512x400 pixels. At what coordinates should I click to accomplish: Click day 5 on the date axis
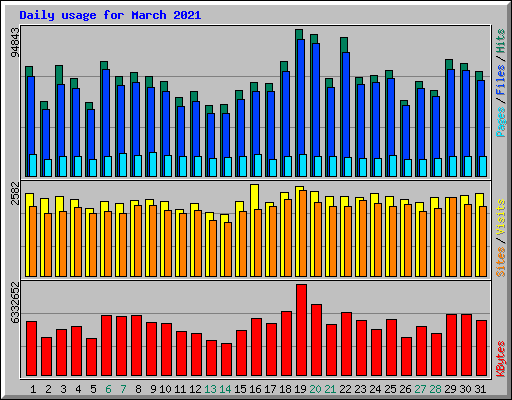[93, 389]
